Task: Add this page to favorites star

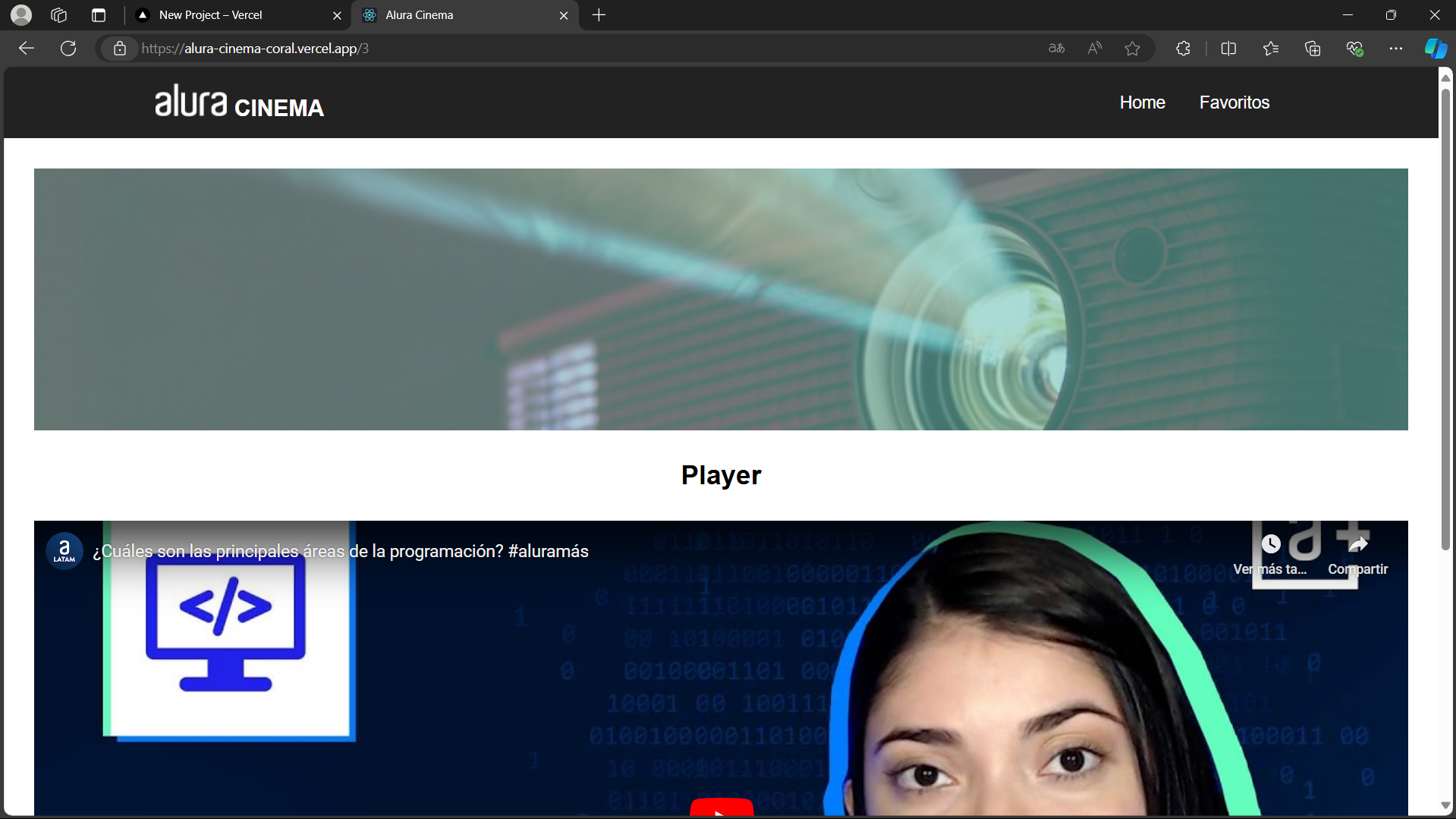Action: click(x=1132, y=49)
